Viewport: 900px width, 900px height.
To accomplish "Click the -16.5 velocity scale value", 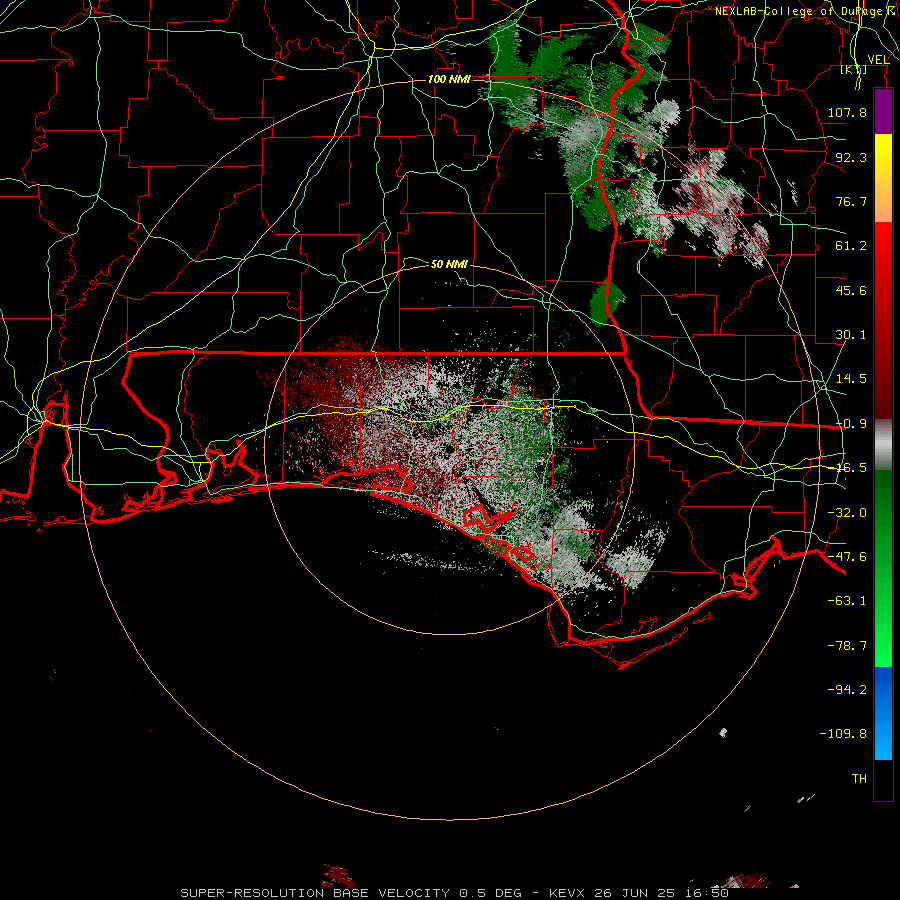I will pos(851,468).
